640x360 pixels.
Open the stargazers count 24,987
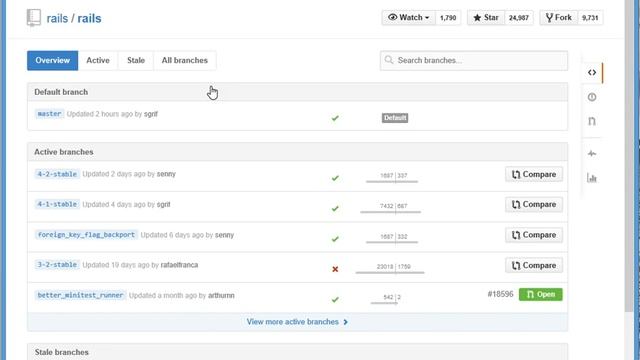(519, 18)
